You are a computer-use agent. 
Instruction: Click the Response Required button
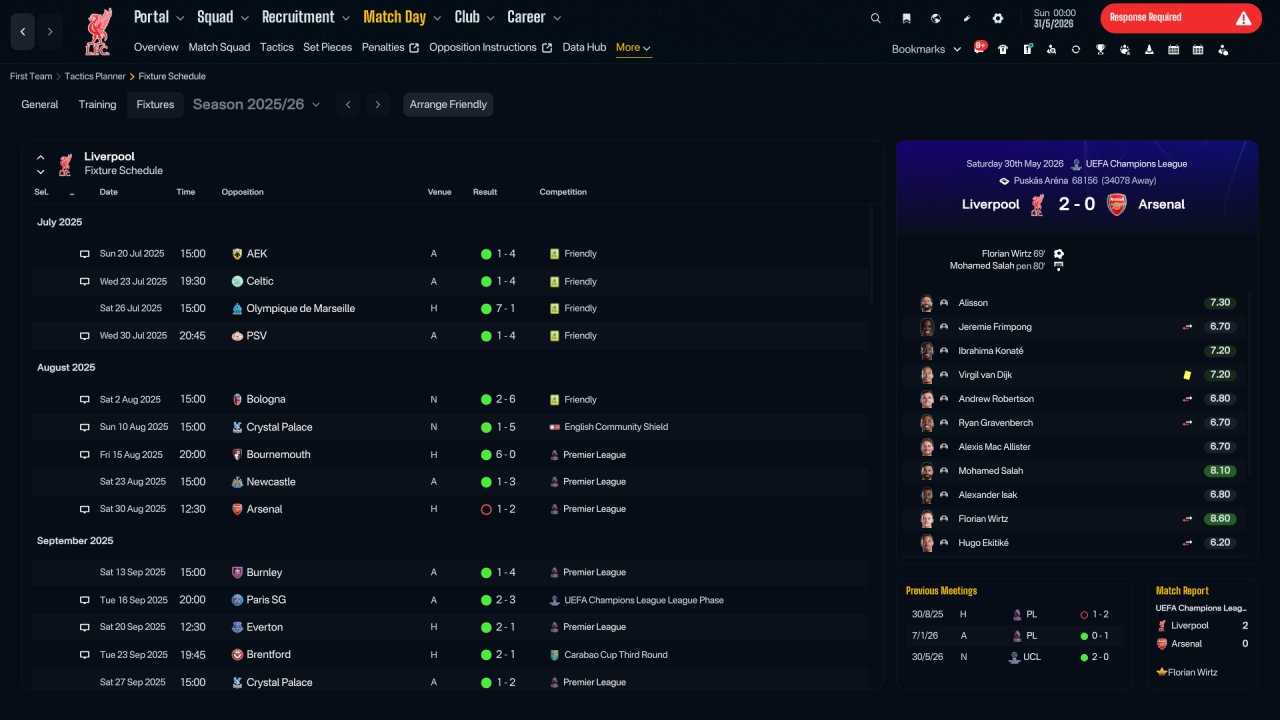1181,18
